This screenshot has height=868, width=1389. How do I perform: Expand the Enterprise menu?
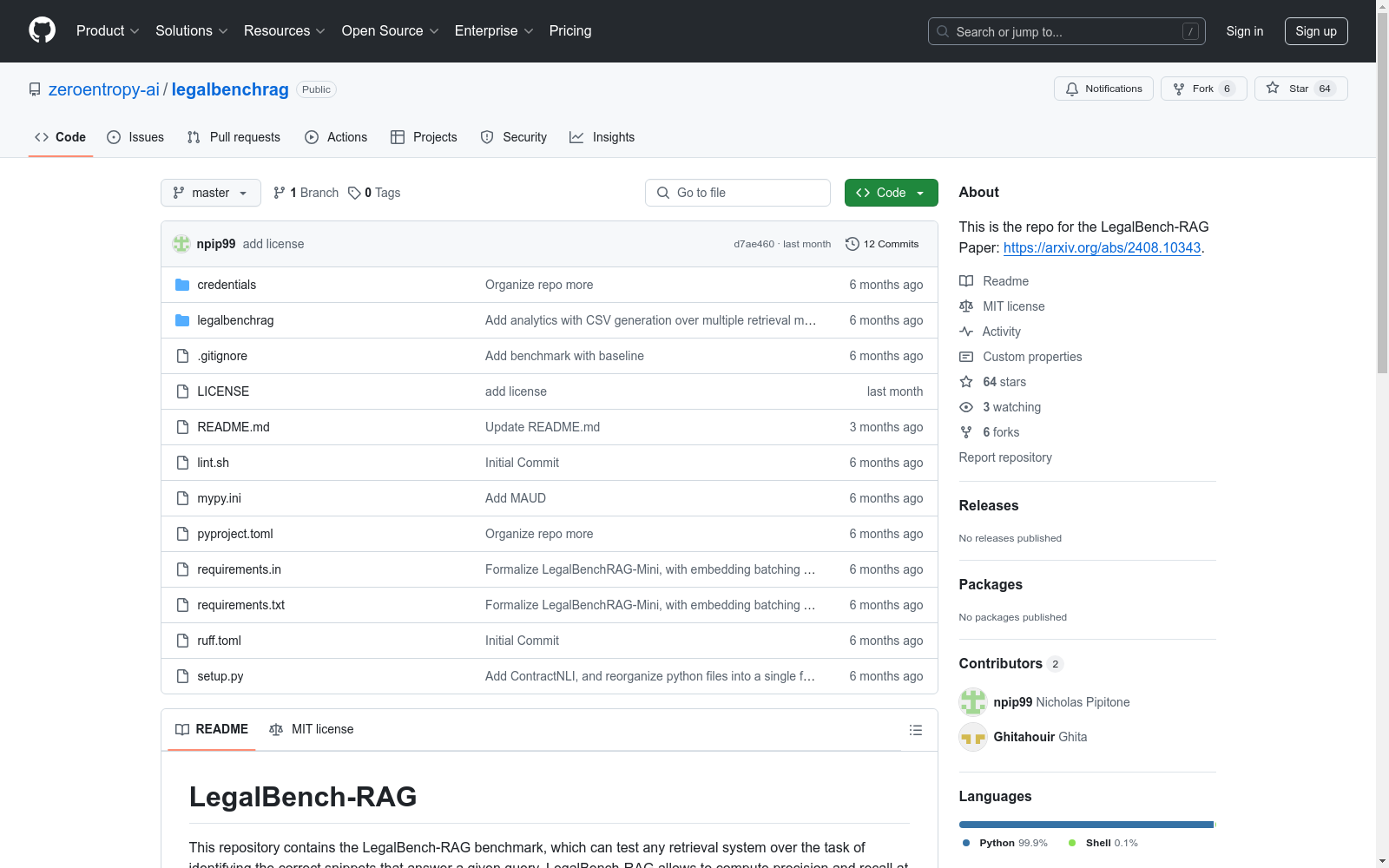(494, 30)
